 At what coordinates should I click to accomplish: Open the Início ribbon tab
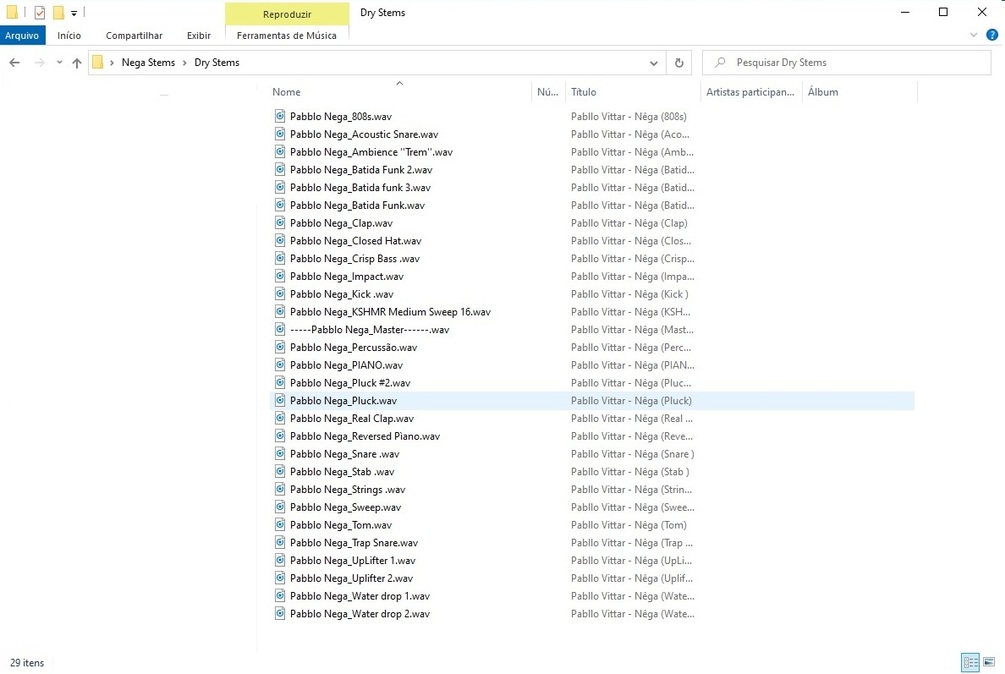click(69, 35)
